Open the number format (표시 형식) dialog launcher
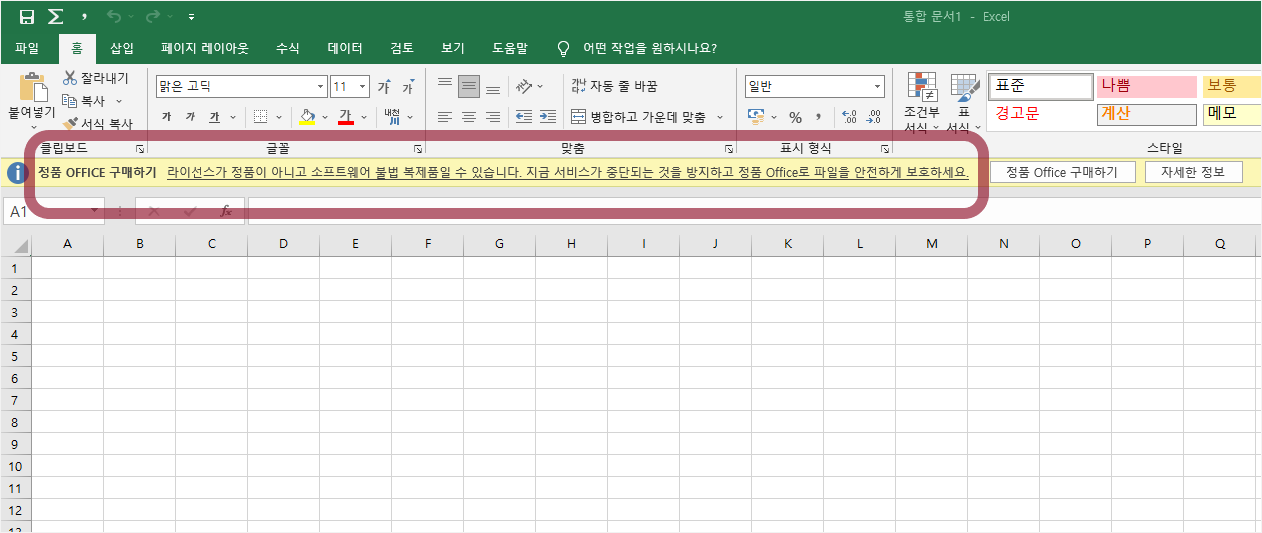The image size is (1262, 533). point(885,148)
